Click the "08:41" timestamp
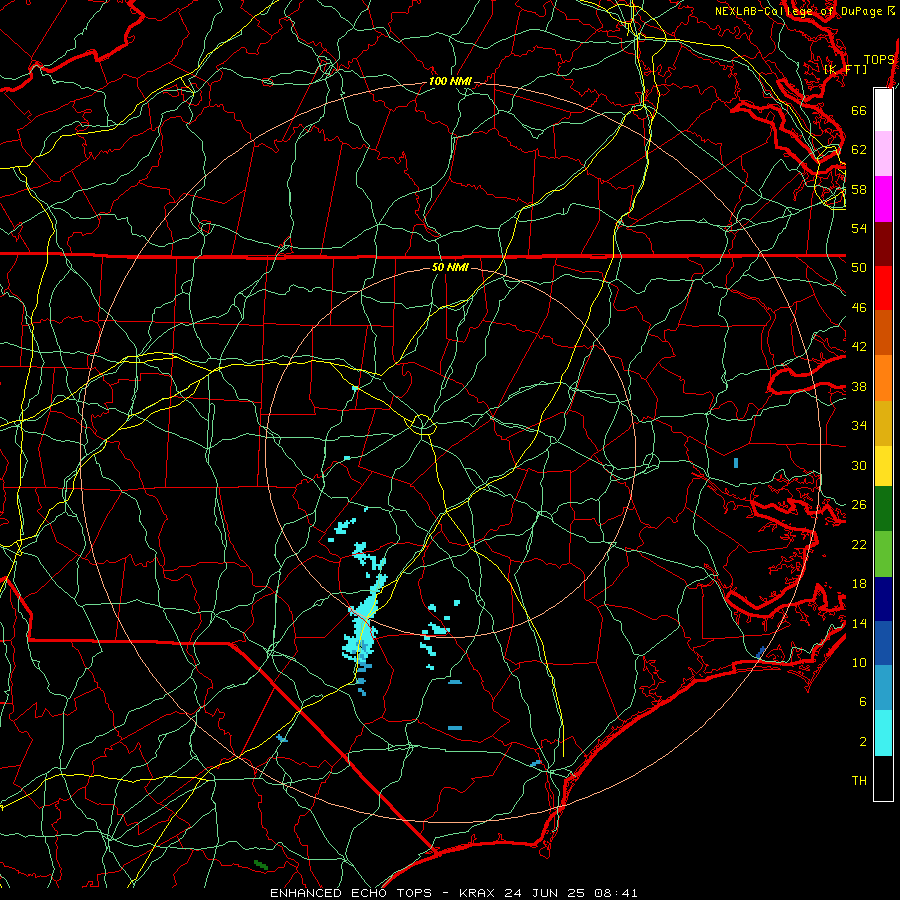This screenshot has width=900, height=900. point(616,893)
